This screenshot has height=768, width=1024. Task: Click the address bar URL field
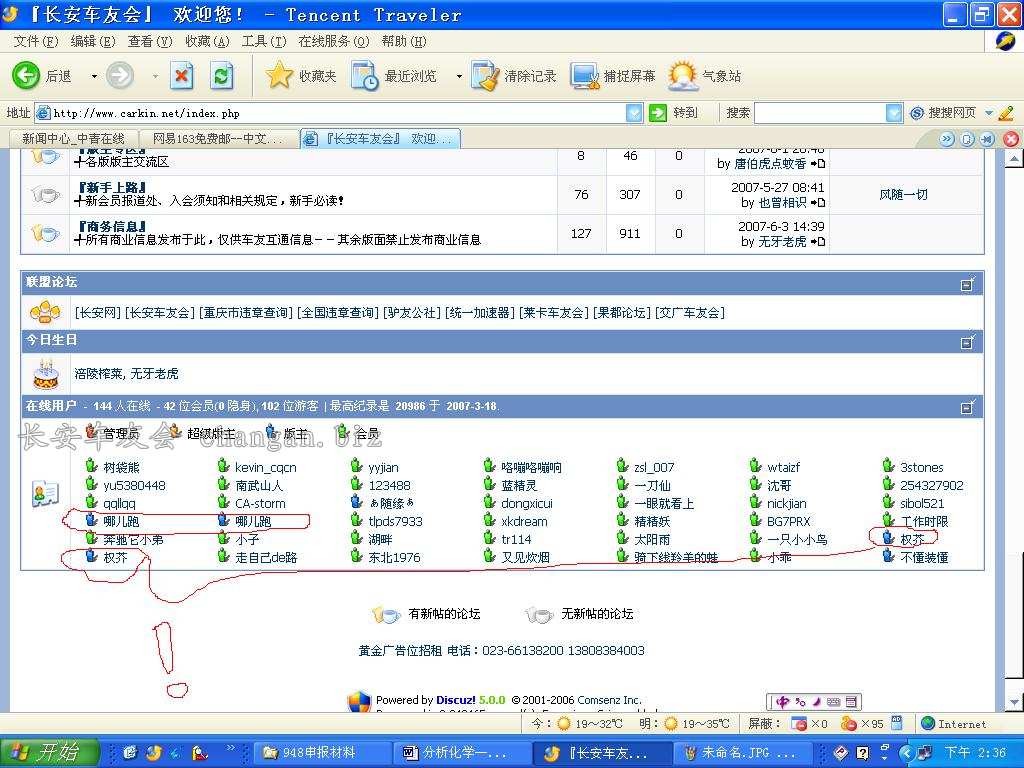pos(330,113)
